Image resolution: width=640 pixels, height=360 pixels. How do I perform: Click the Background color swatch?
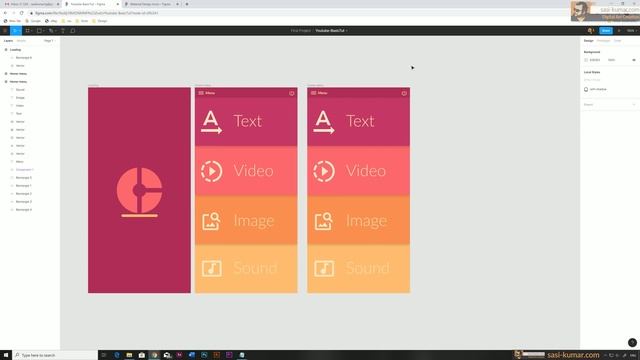tap(586, 60)
